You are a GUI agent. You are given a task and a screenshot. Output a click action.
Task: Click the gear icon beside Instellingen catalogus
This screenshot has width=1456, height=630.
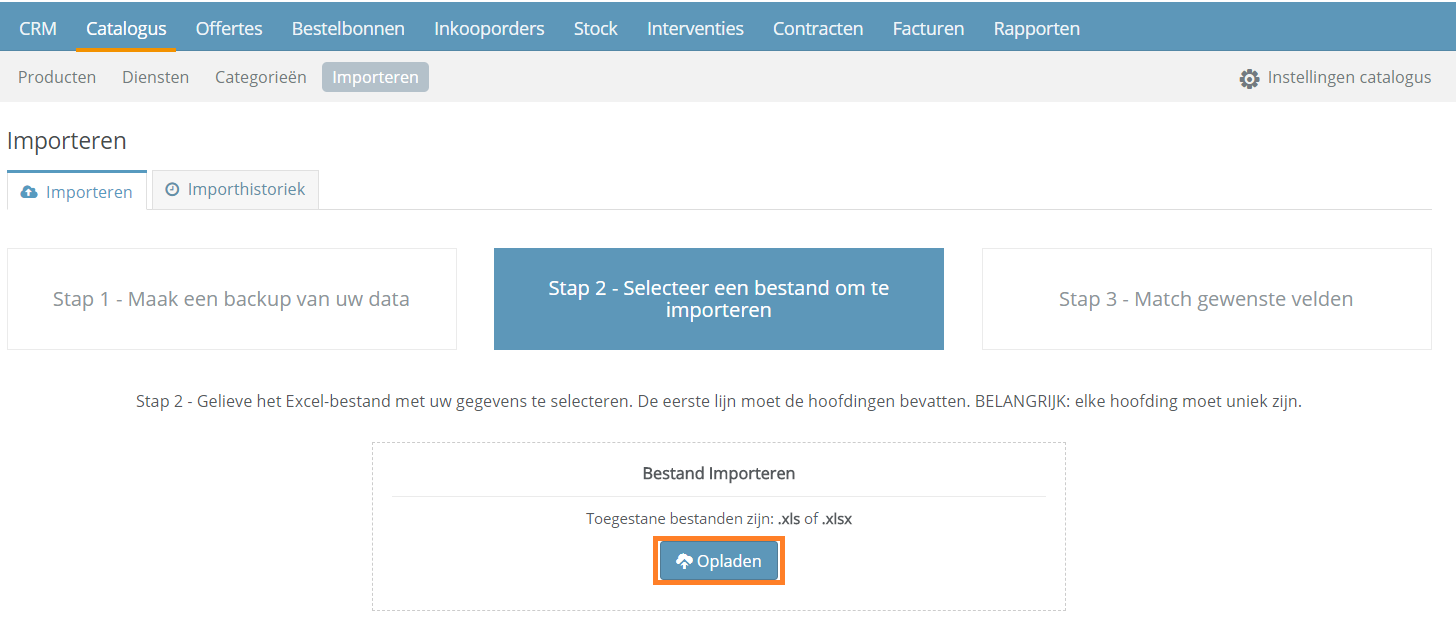[1249, 78]
